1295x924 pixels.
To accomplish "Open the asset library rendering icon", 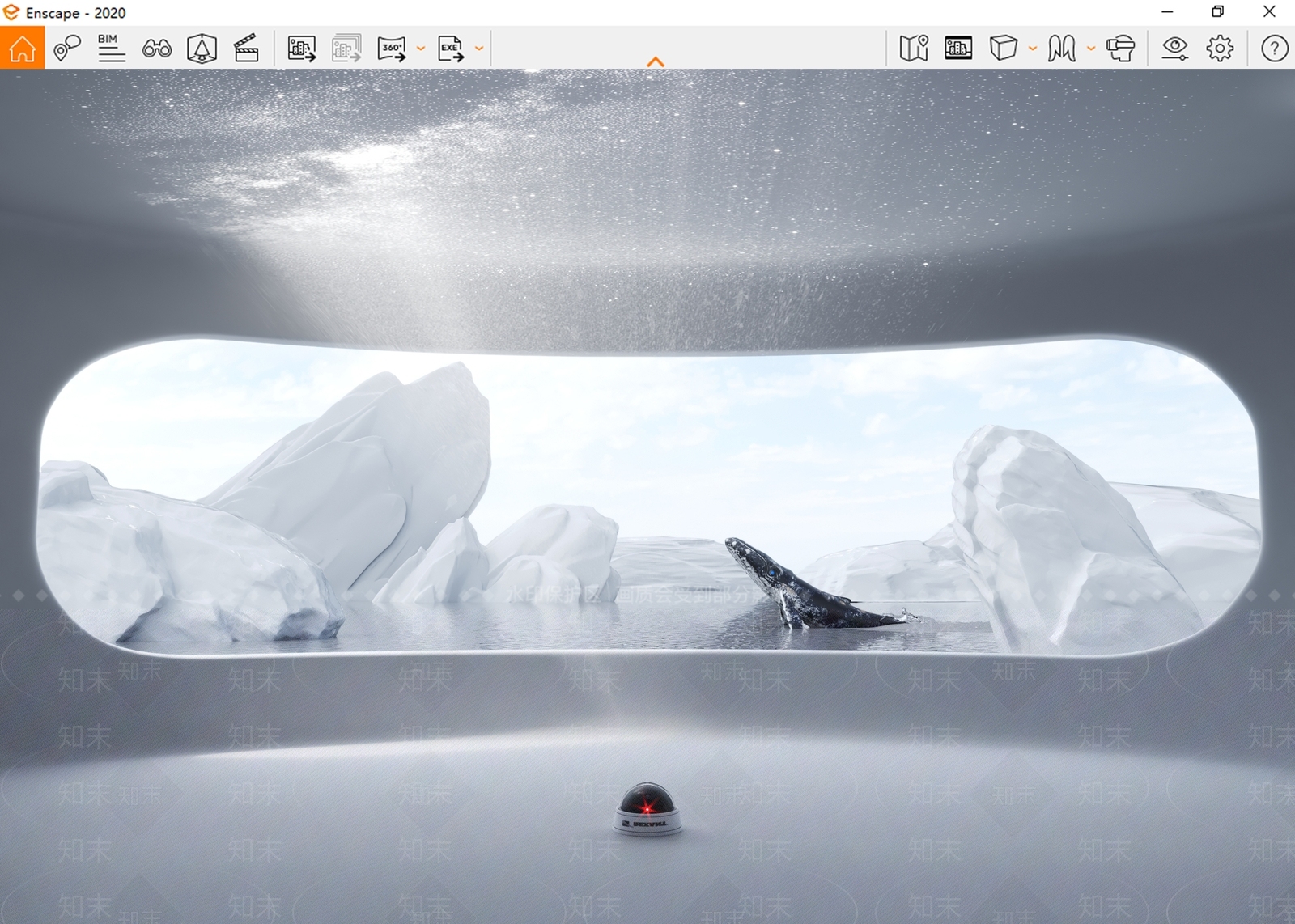I will point(958,49).
